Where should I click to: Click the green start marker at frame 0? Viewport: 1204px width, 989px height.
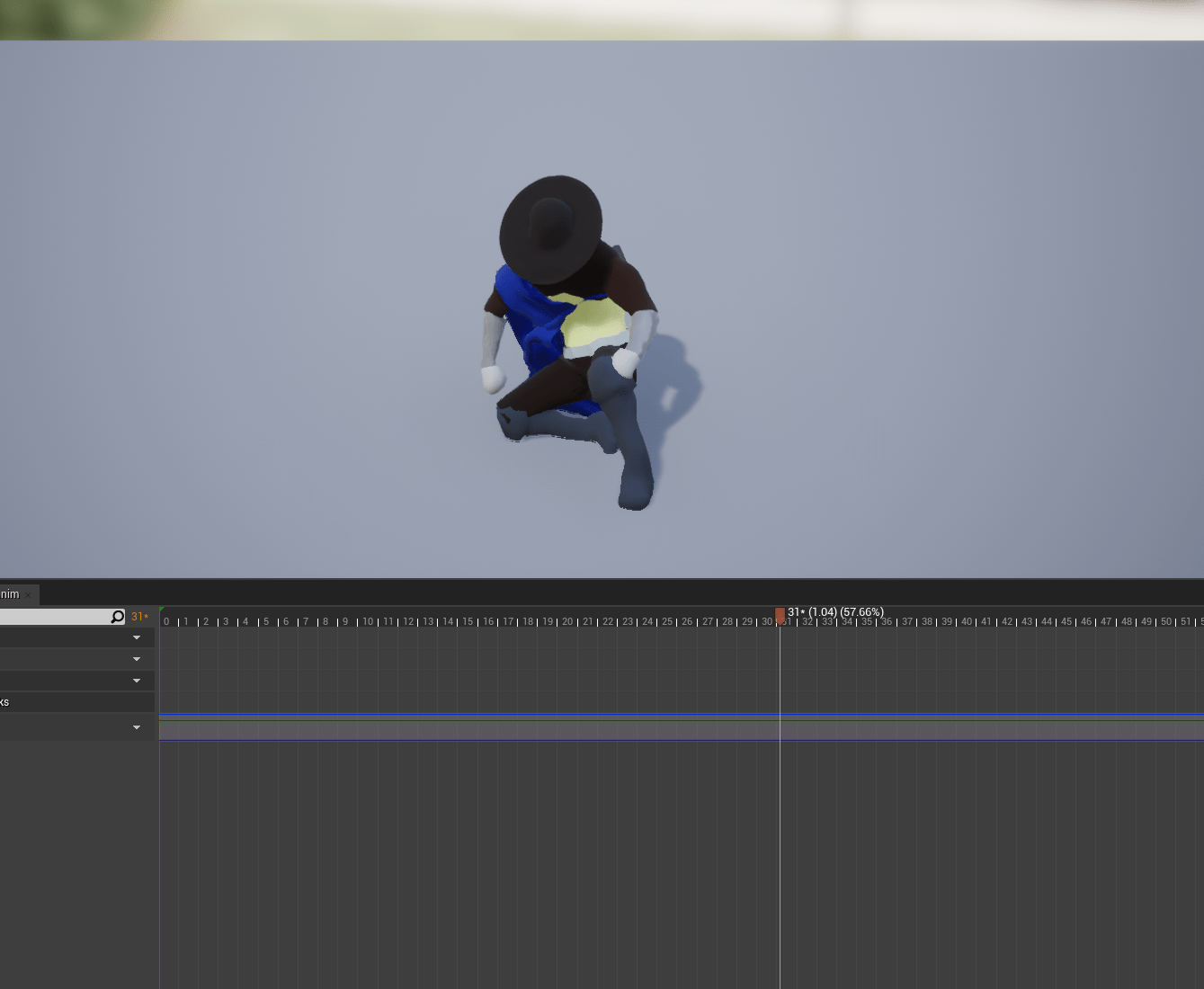pos(162,610)
